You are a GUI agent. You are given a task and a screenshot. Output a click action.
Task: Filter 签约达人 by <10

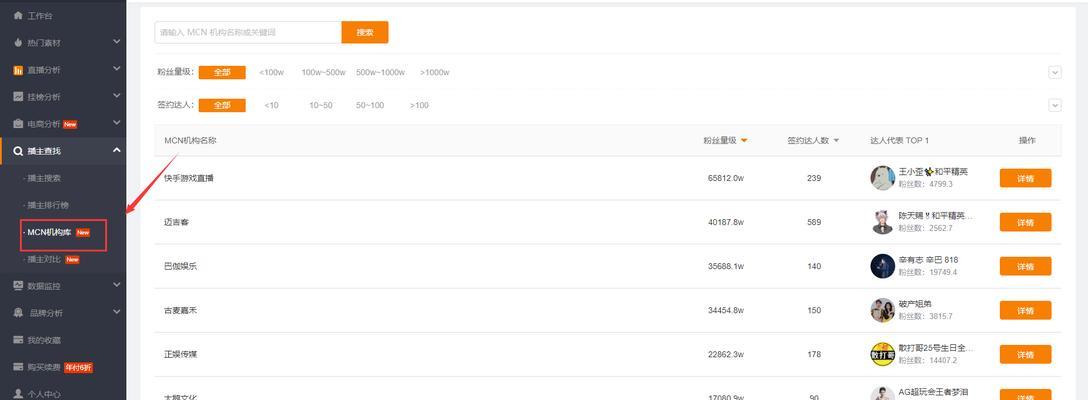[x=271, y=106]
